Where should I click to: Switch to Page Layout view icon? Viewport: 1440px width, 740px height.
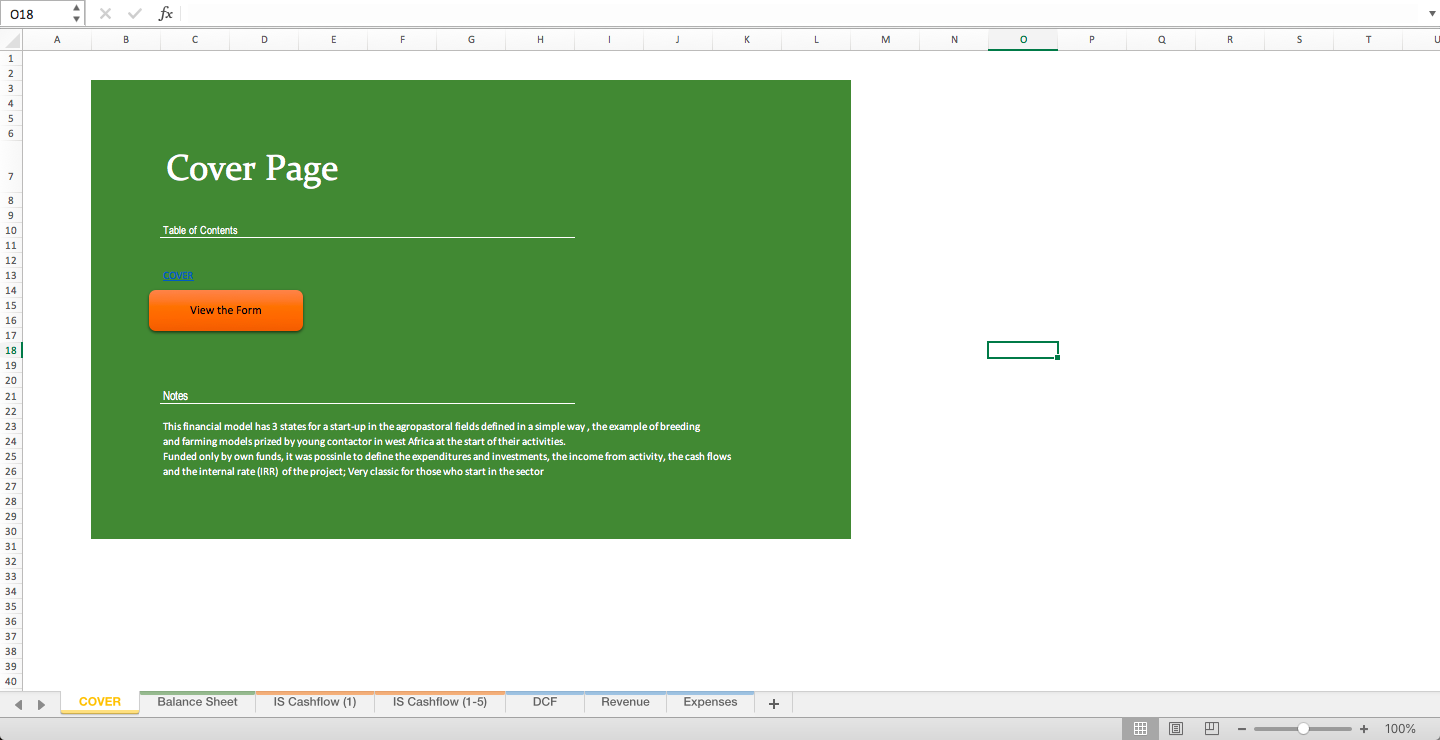tap(1176, 729)
